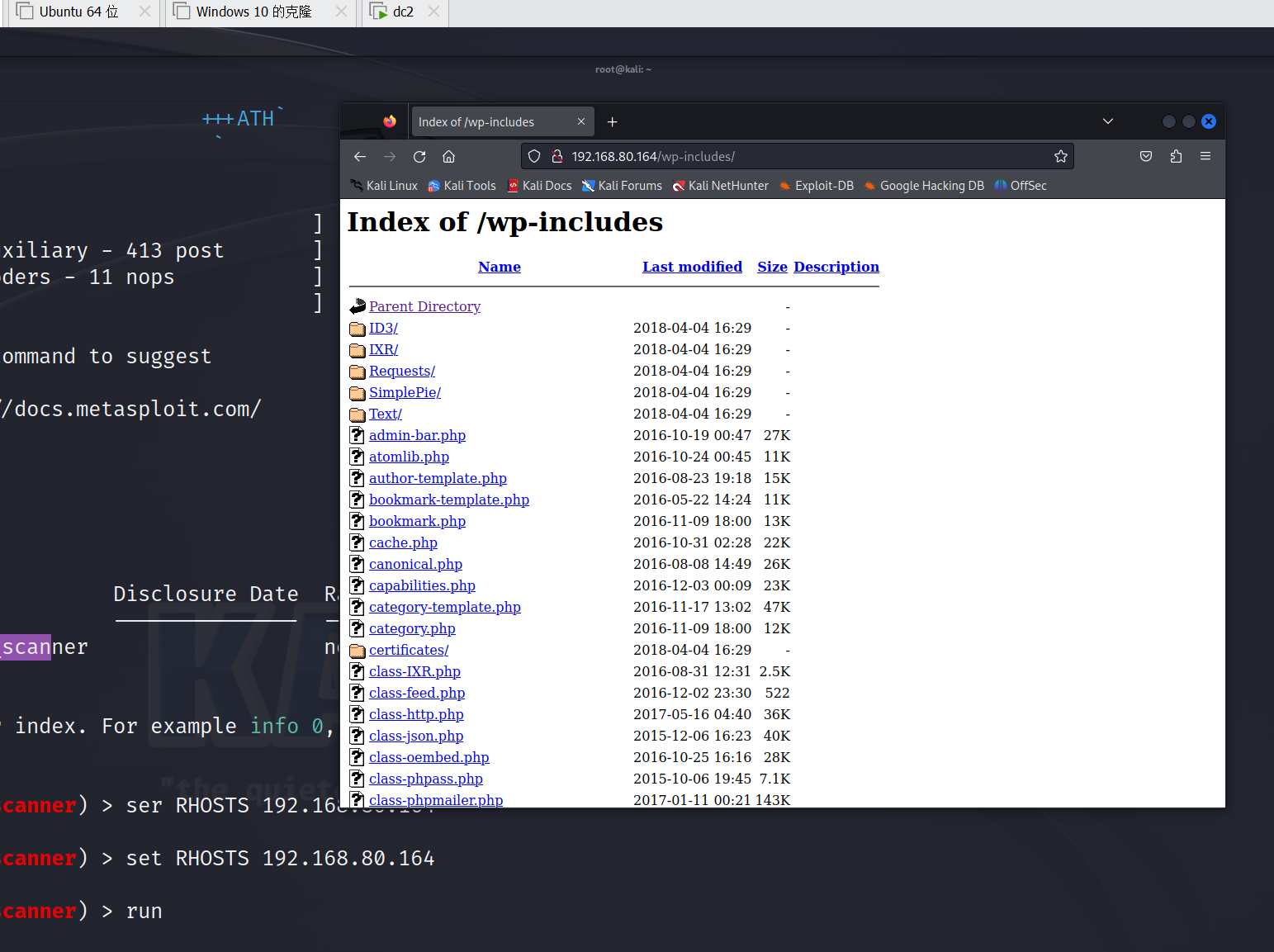Click the insecure connection padlock icon
1274x952 pixels.
tap(557, 157)
